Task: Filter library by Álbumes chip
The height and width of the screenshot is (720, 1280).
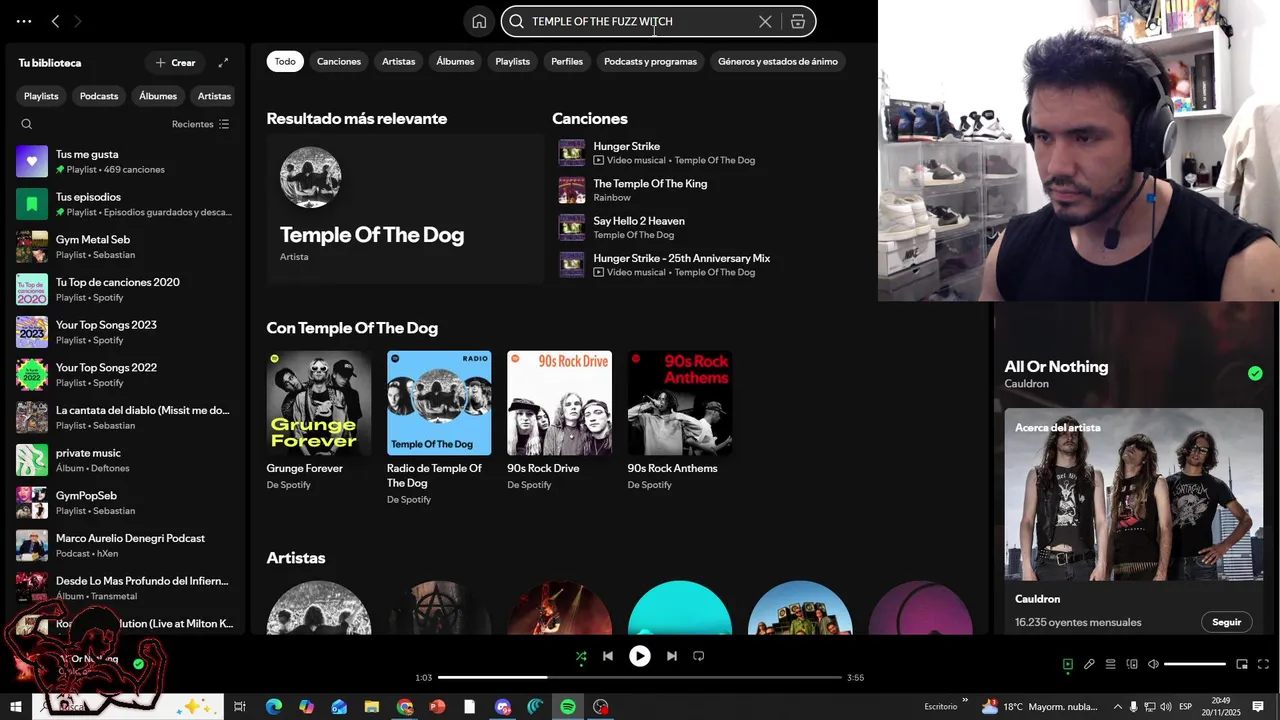Action: click(158, 96)
